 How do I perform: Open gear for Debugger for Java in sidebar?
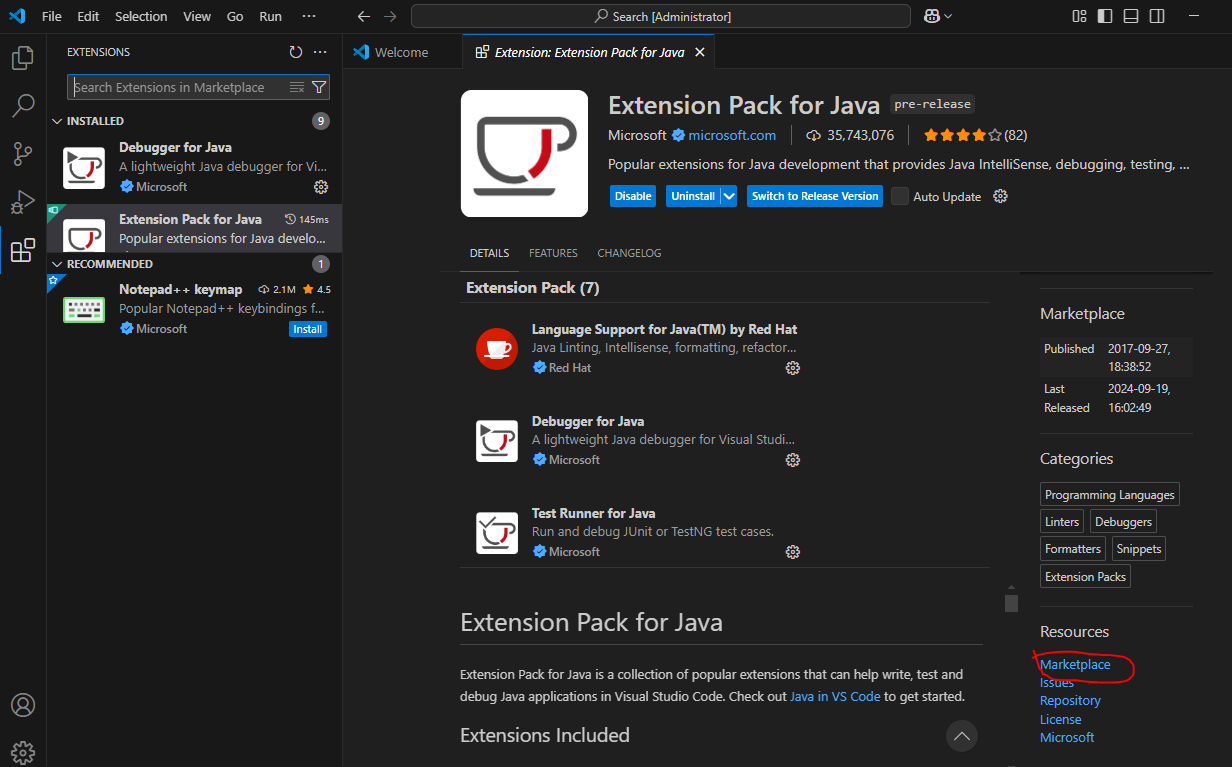coord(321,187)
